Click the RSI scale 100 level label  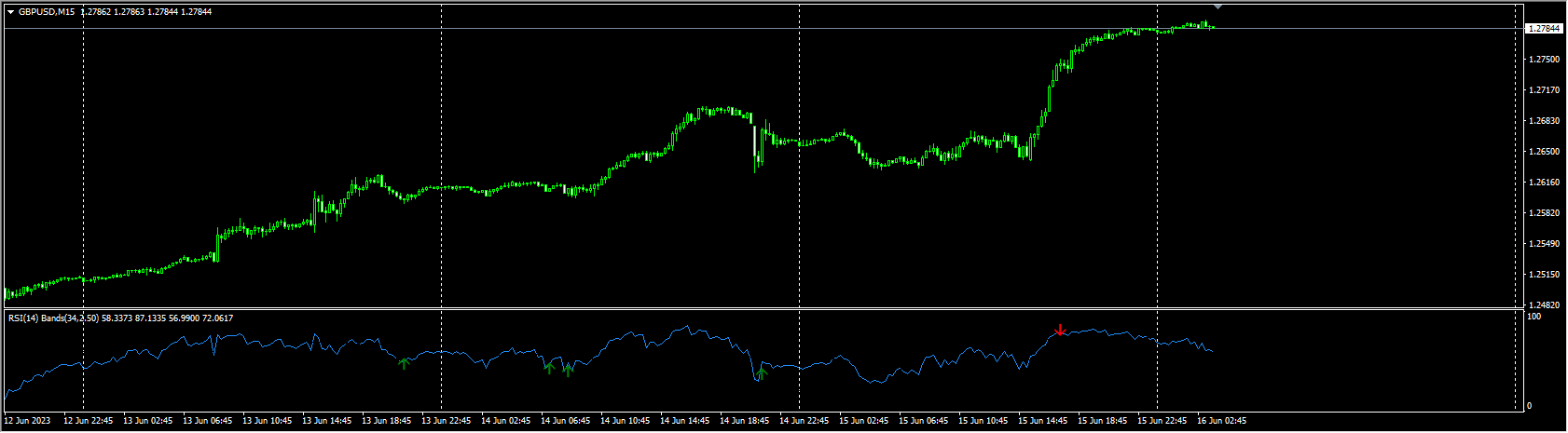tap(1534, 318)
